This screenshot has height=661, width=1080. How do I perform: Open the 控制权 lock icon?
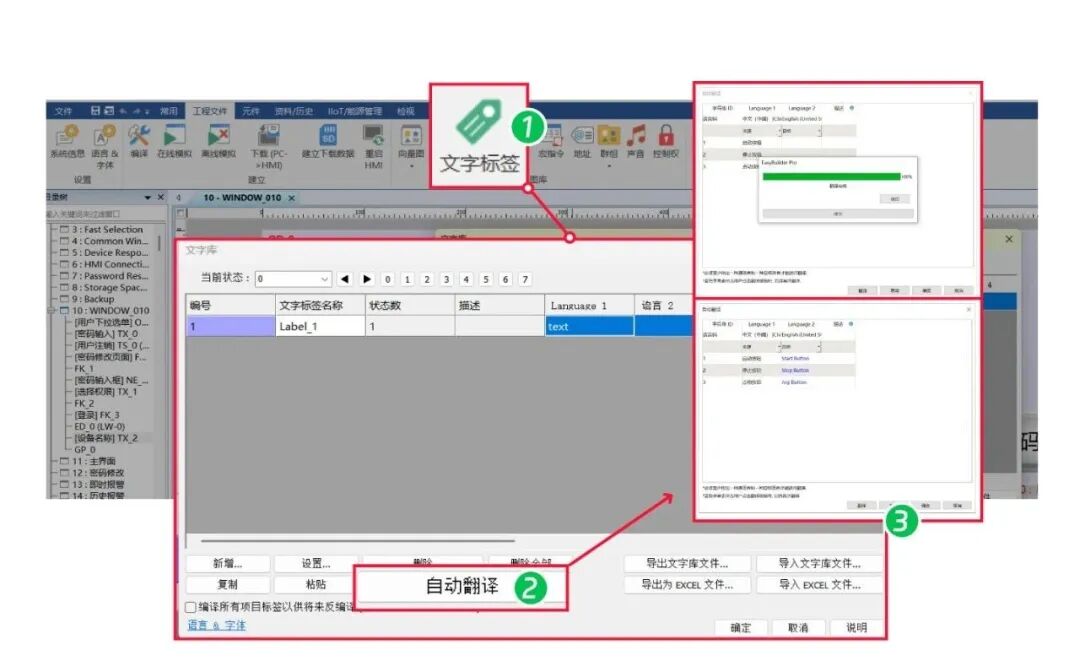(x=665, y=141)
